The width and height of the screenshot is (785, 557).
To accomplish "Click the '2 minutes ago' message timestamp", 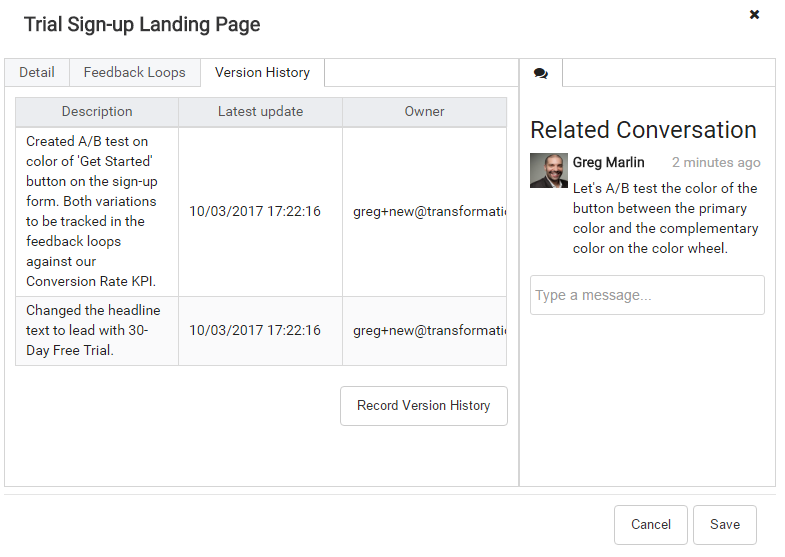I will pos(715,163).
